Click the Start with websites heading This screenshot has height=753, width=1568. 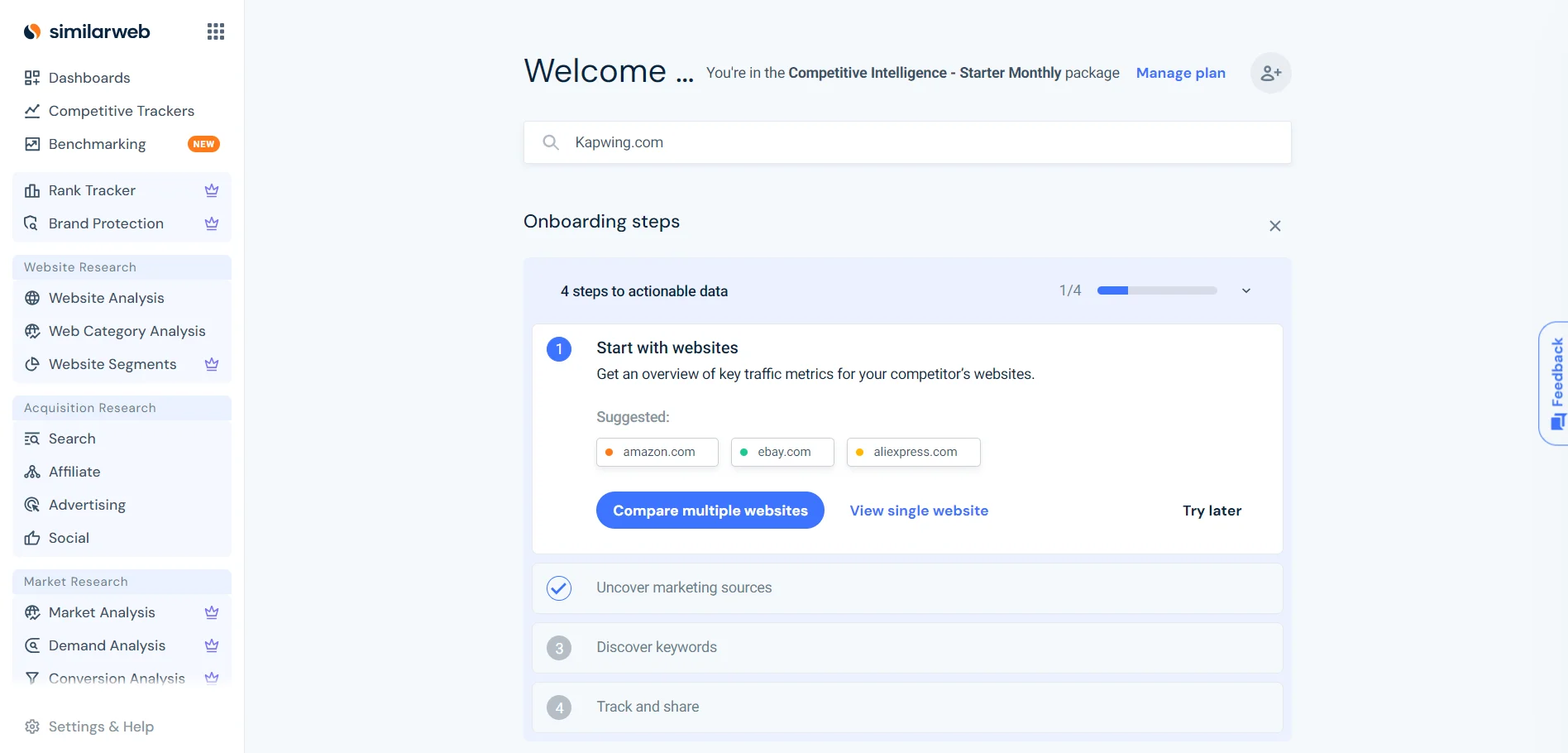point(667,348)
